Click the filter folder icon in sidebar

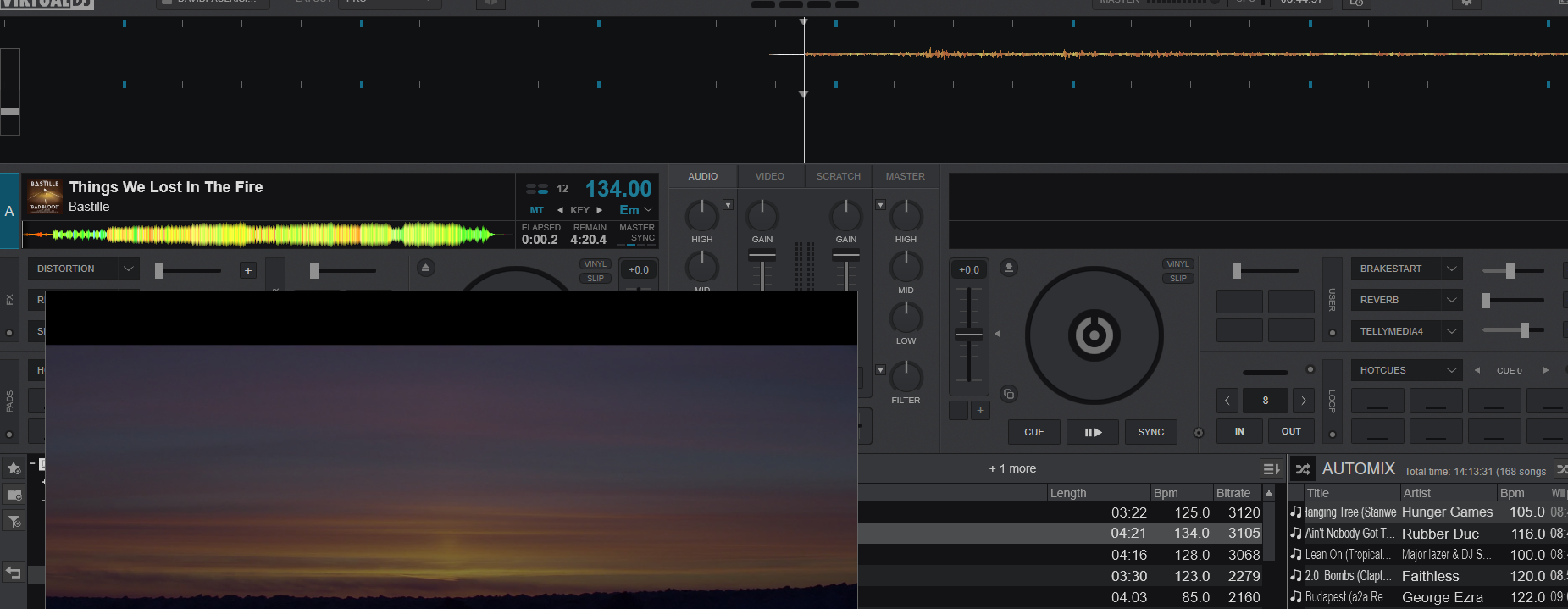14,521
